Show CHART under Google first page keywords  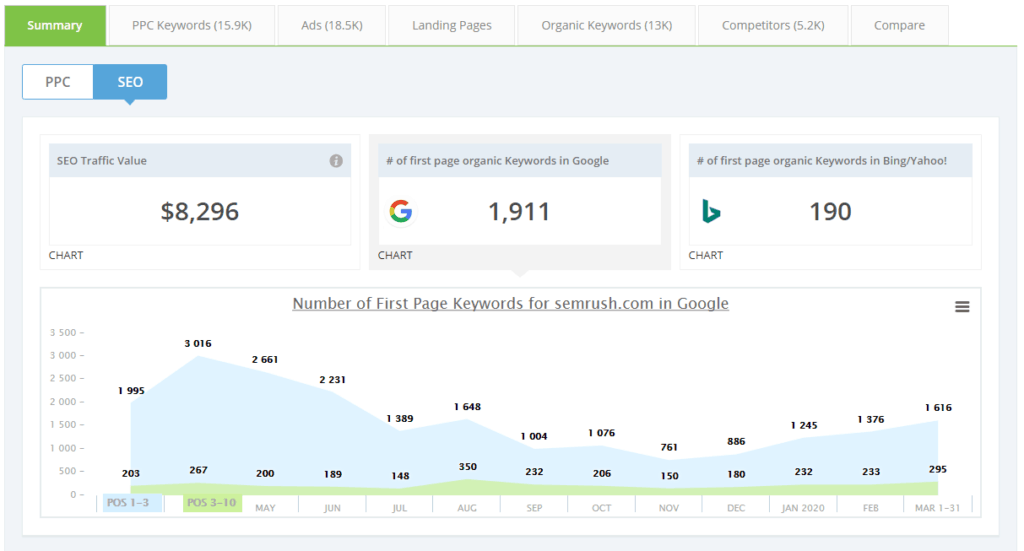tap(395, 255)
